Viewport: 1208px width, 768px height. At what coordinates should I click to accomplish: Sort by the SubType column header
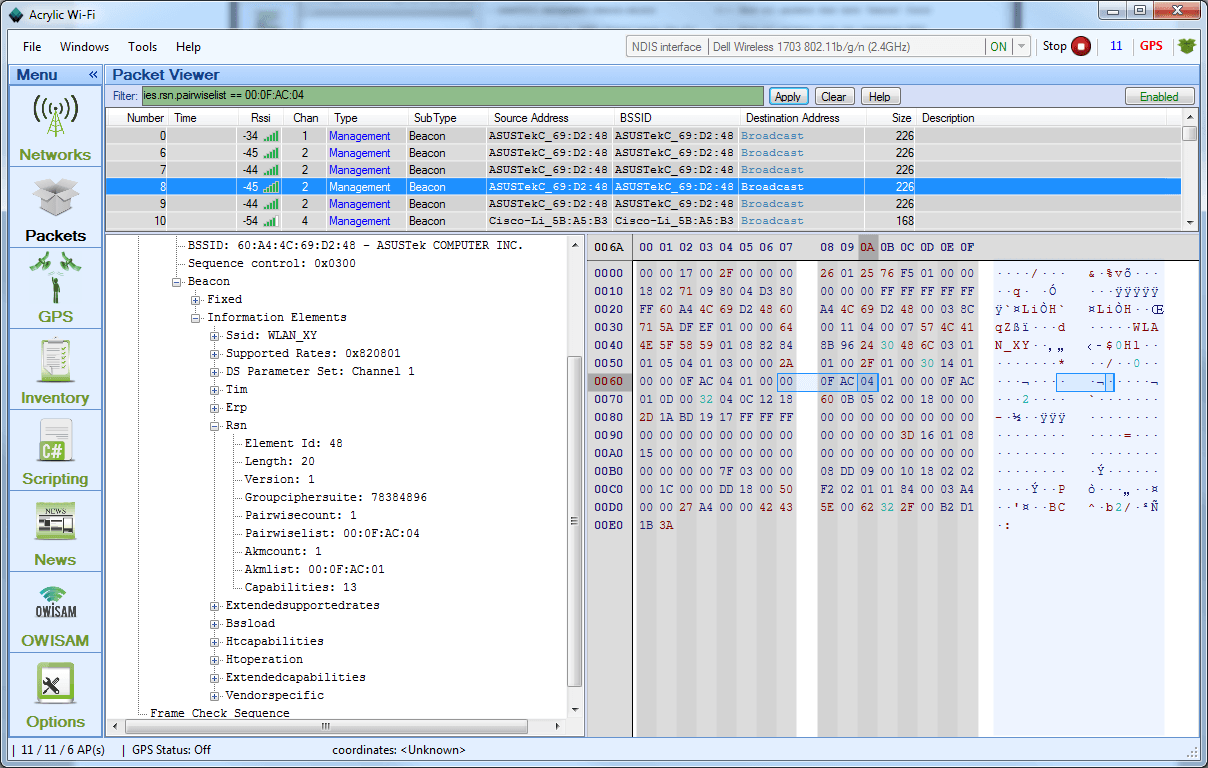point(447,118)
